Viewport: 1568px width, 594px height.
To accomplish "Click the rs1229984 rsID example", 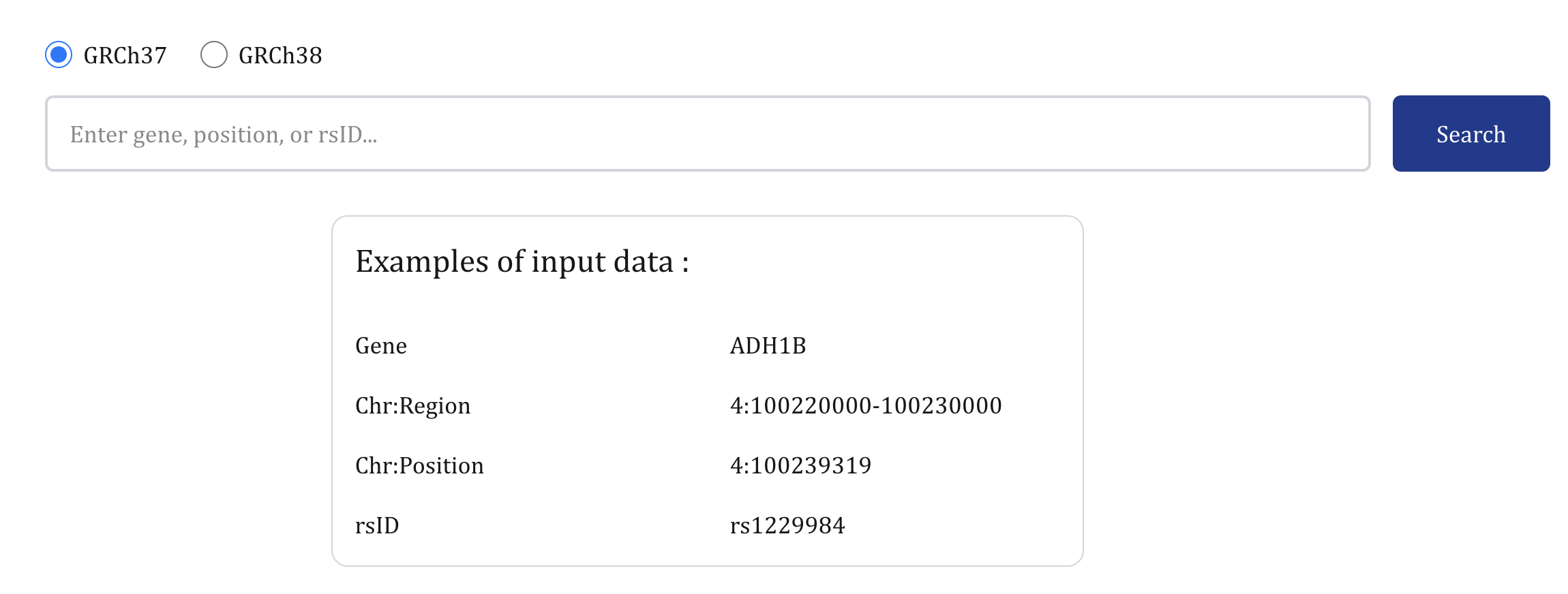I will [x=787, y=526].
